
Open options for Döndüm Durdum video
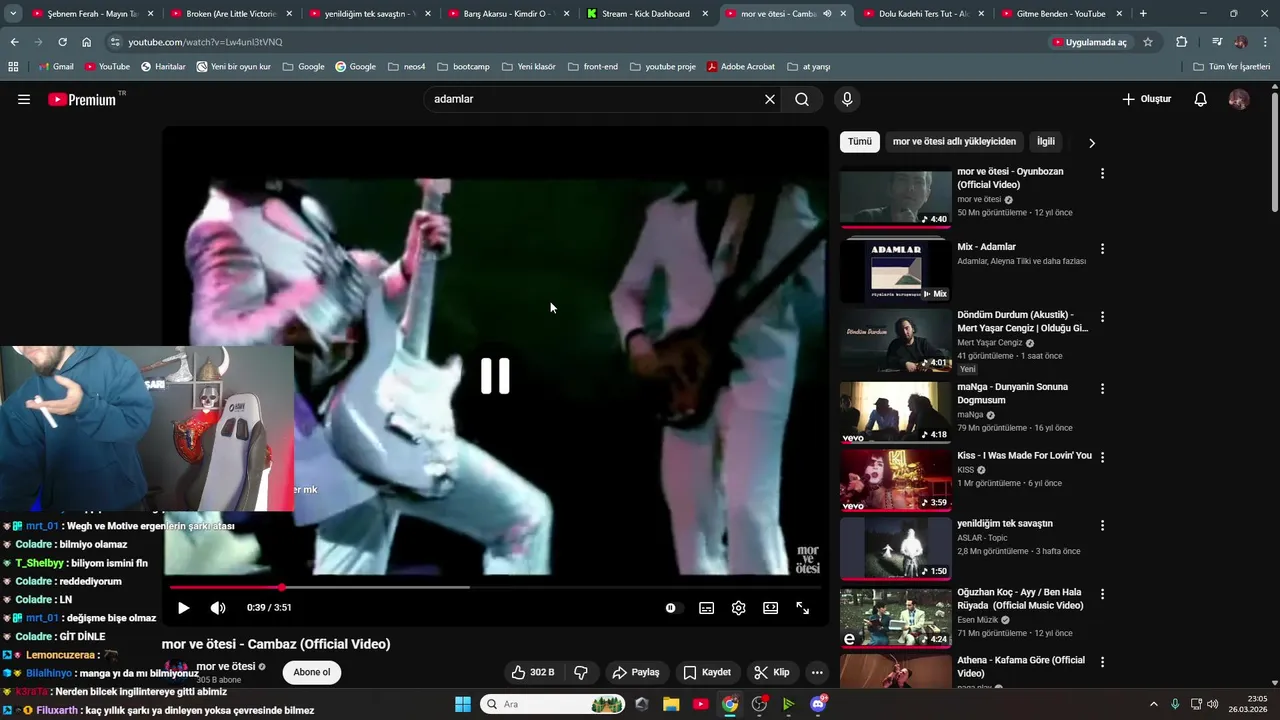click(x=1102, y=316)
